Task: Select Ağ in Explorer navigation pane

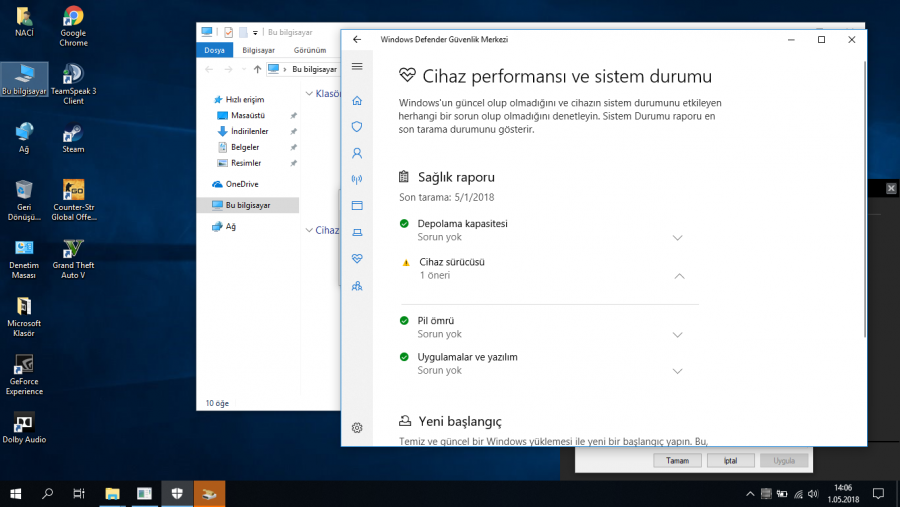Action: 230,226
